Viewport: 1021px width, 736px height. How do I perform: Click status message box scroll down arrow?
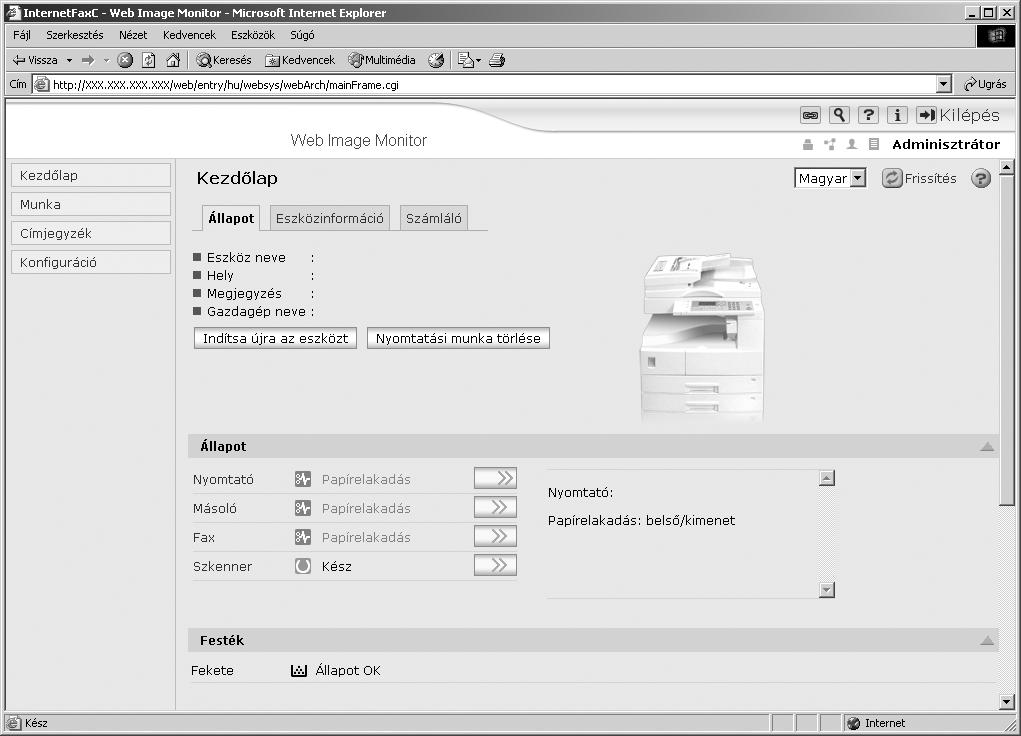pos(827,590)
